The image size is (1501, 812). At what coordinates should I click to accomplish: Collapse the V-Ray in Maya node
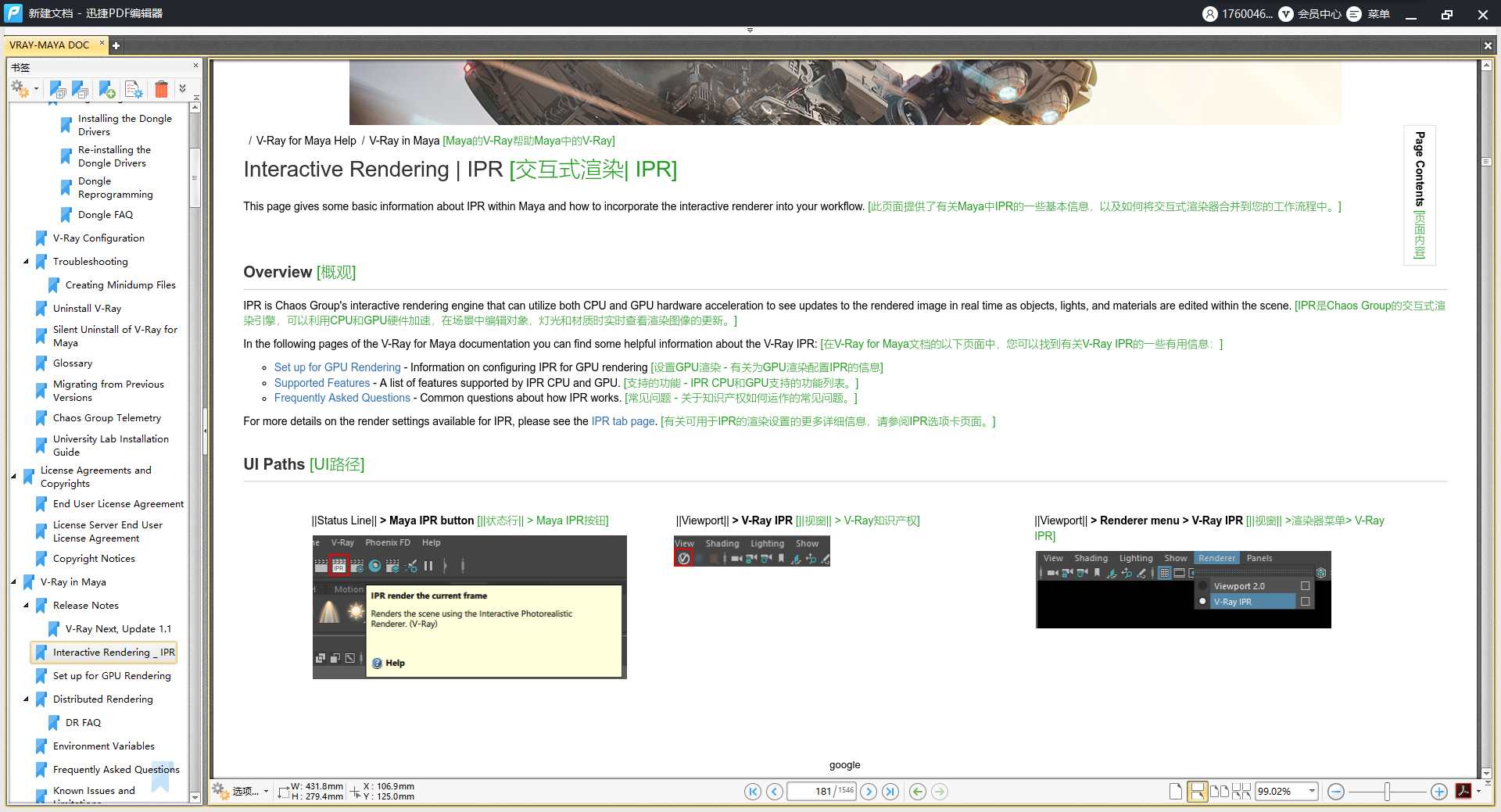13,582
